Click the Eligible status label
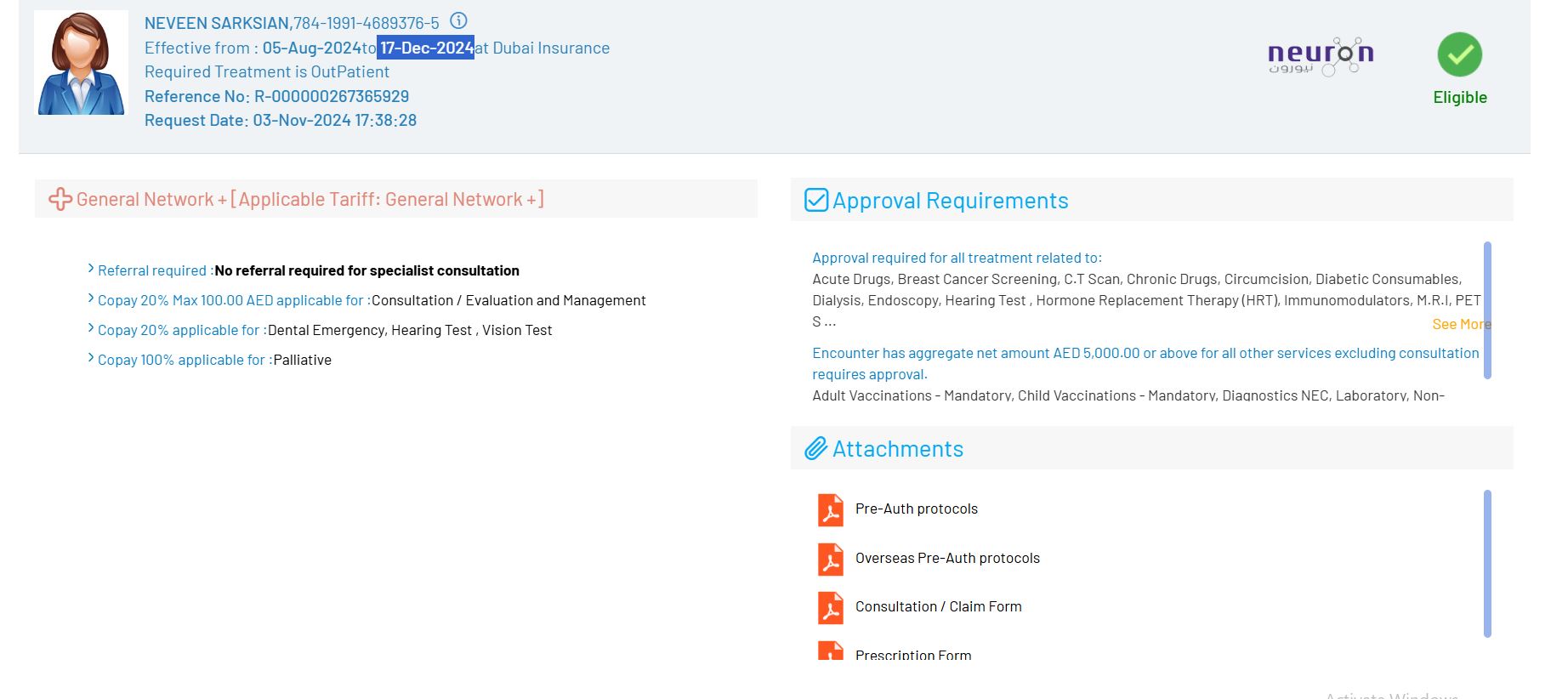The height and width of the screenshot is (699, 1568). coord(1460,97)
